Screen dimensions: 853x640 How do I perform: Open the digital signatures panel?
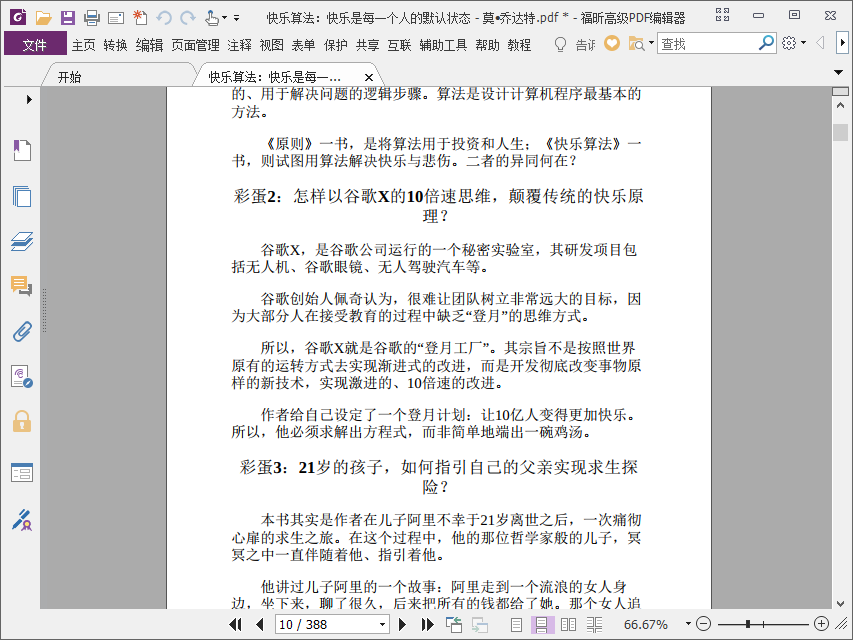click(22, 377)
